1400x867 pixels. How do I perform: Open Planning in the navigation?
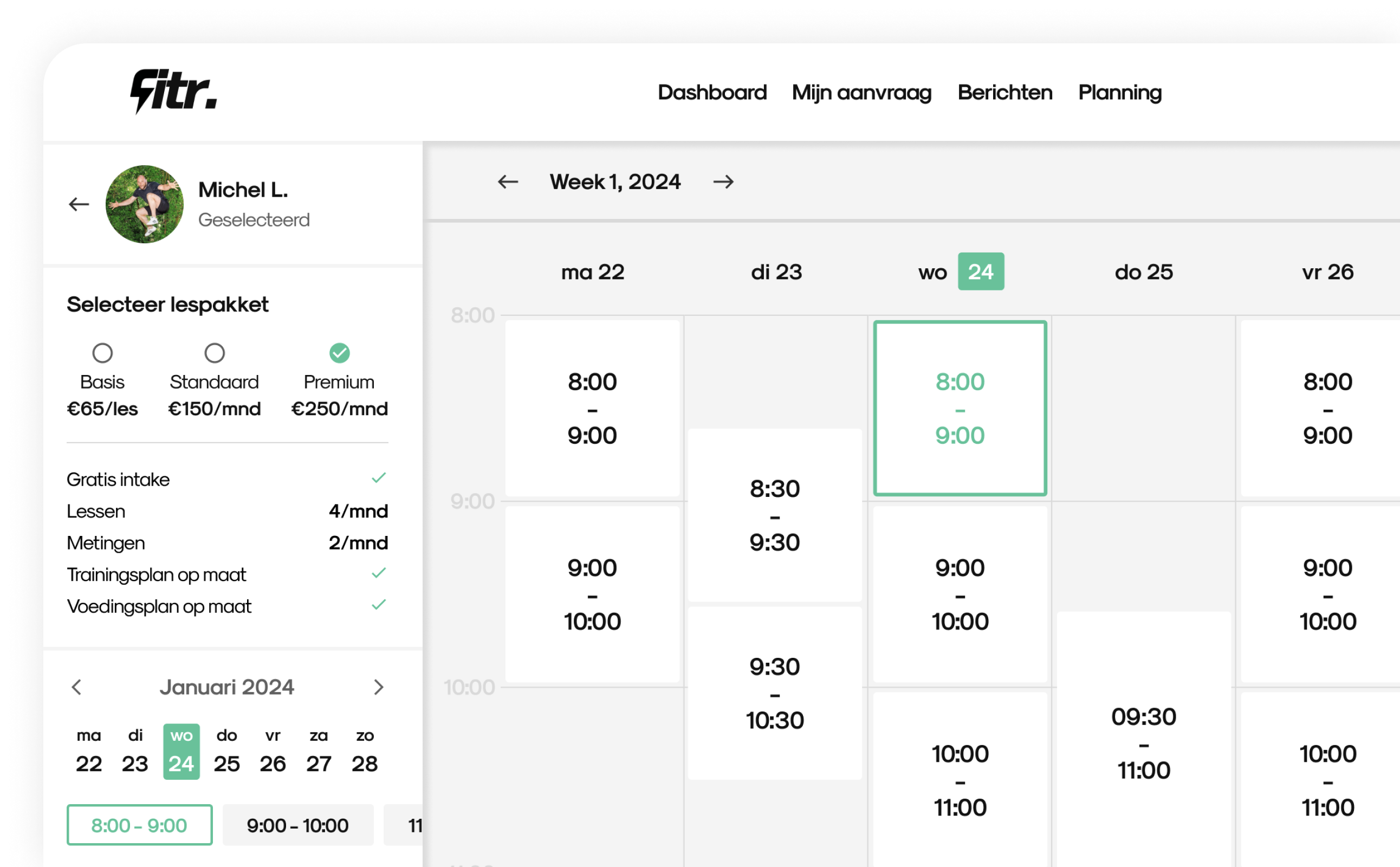(x=1120, y=92)
